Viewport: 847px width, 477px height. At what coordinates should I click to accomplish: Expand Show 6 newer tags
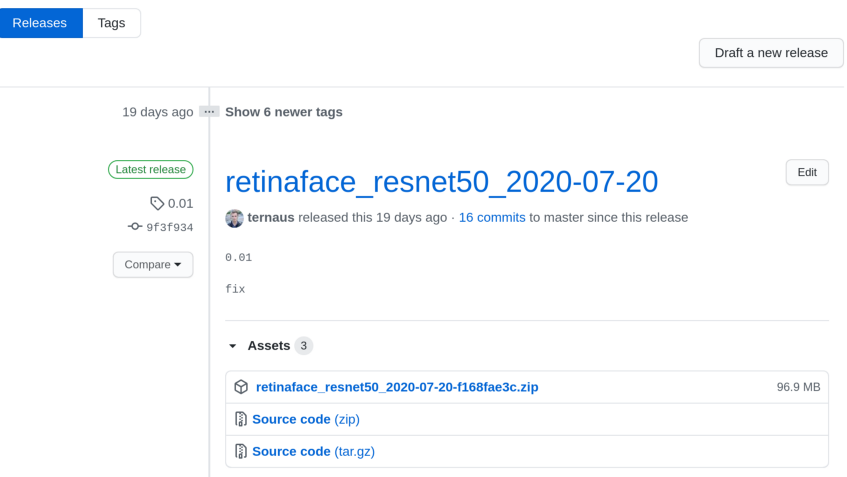(x=284, y=112)
